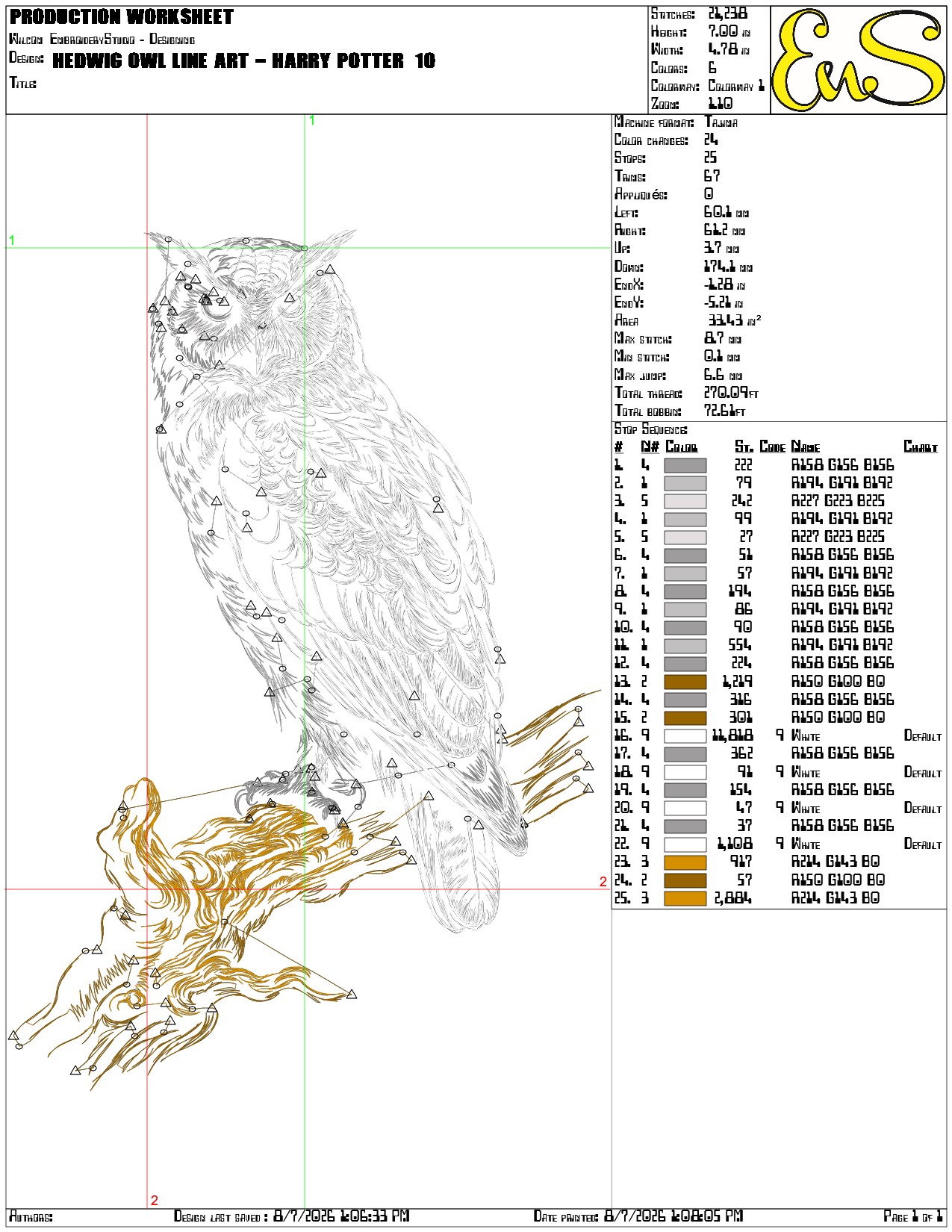Image resolution: width=952 pixels, height=1232 pixels.
Task: Select the light swatch in stop row 3
Action: click(x=685, y=501)
